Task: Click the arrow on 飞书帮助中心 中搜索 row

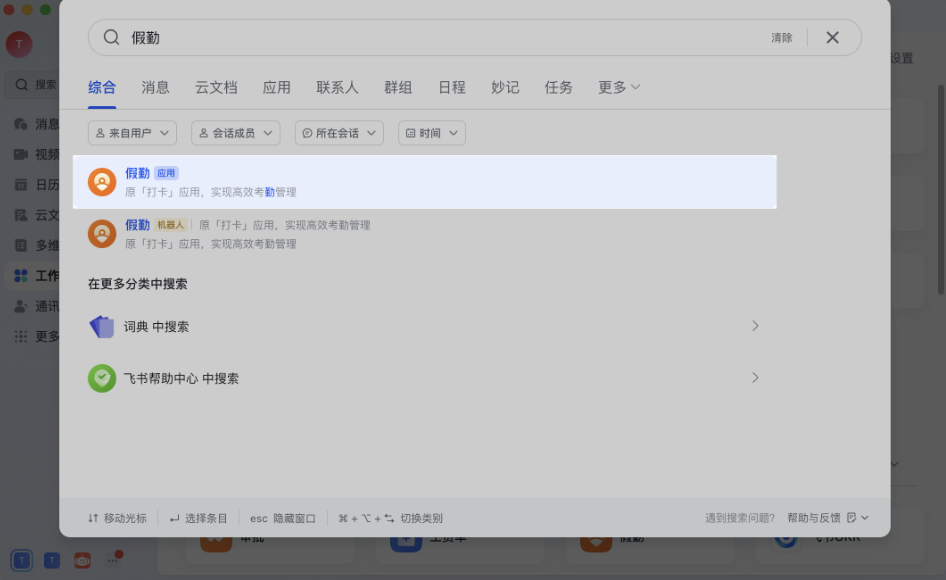Action: (x=755, y=378)
